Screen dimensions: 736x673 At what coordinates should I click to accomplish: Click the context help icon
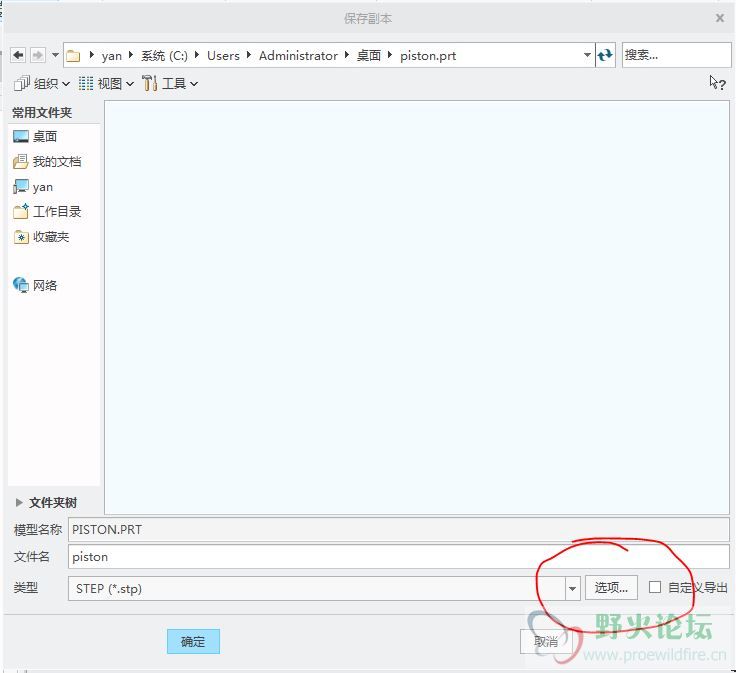[718, 83]
